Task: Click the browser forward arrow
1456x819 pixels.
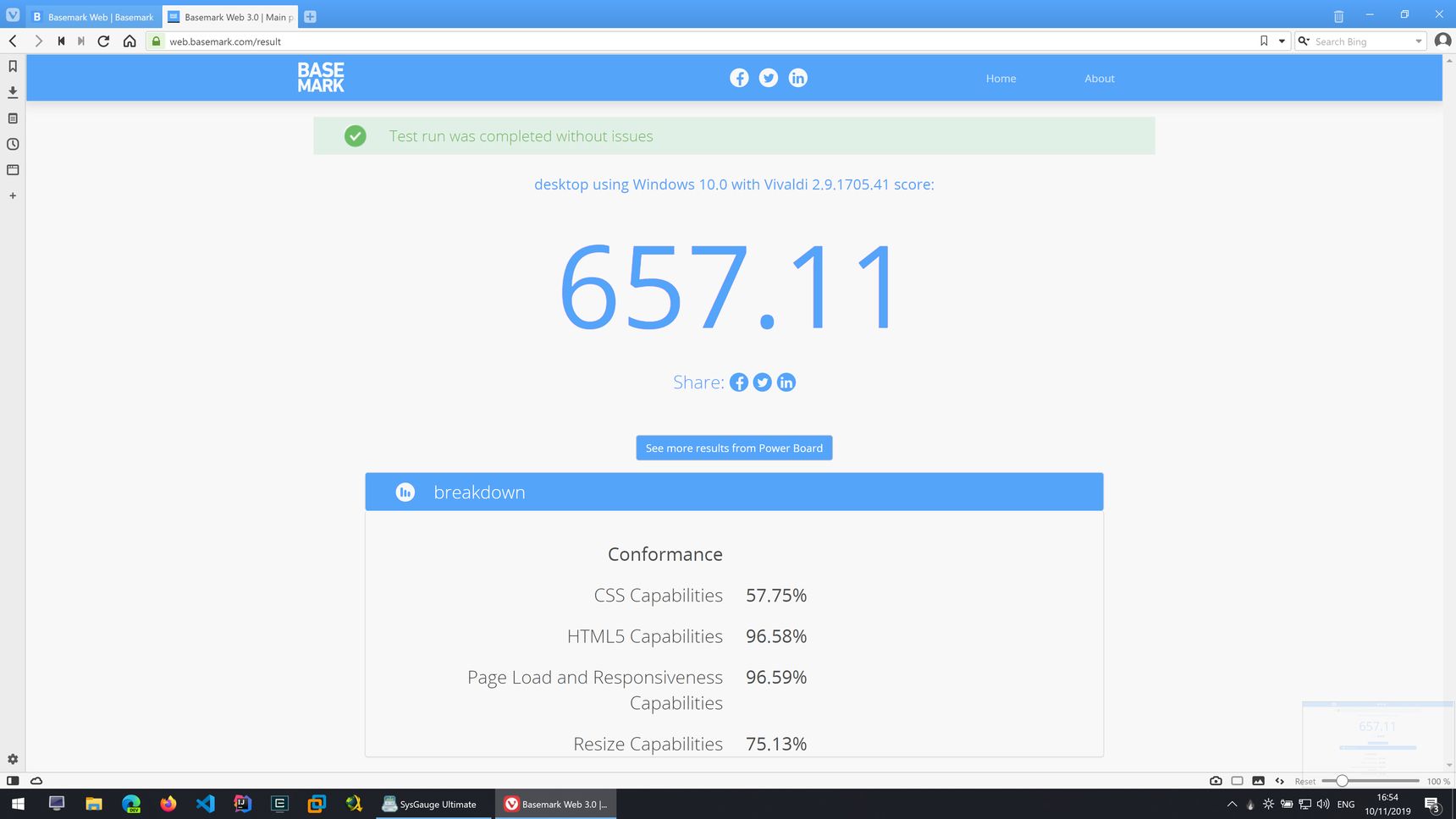Action: (x=38, y=41)
